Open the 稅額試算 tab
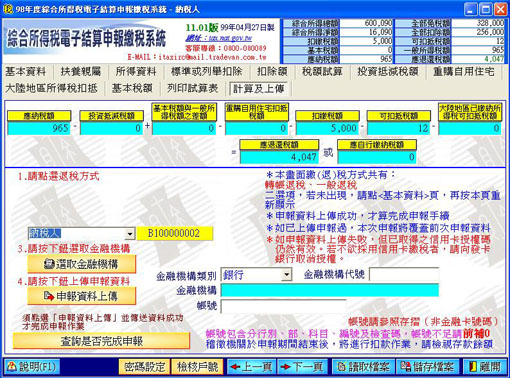 coord(322,71)
